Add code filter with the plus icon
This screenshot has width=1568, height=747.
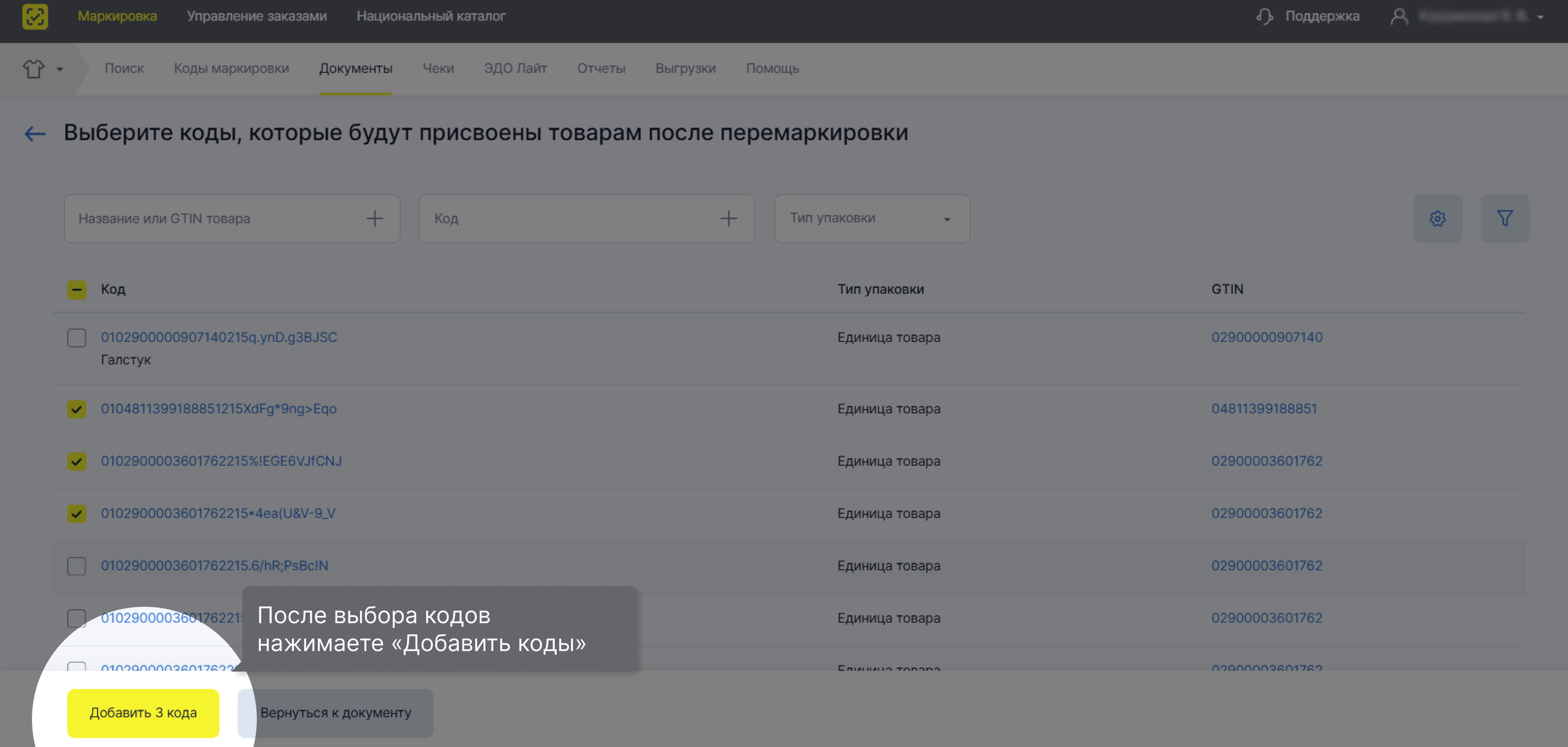tap(729, 218)
